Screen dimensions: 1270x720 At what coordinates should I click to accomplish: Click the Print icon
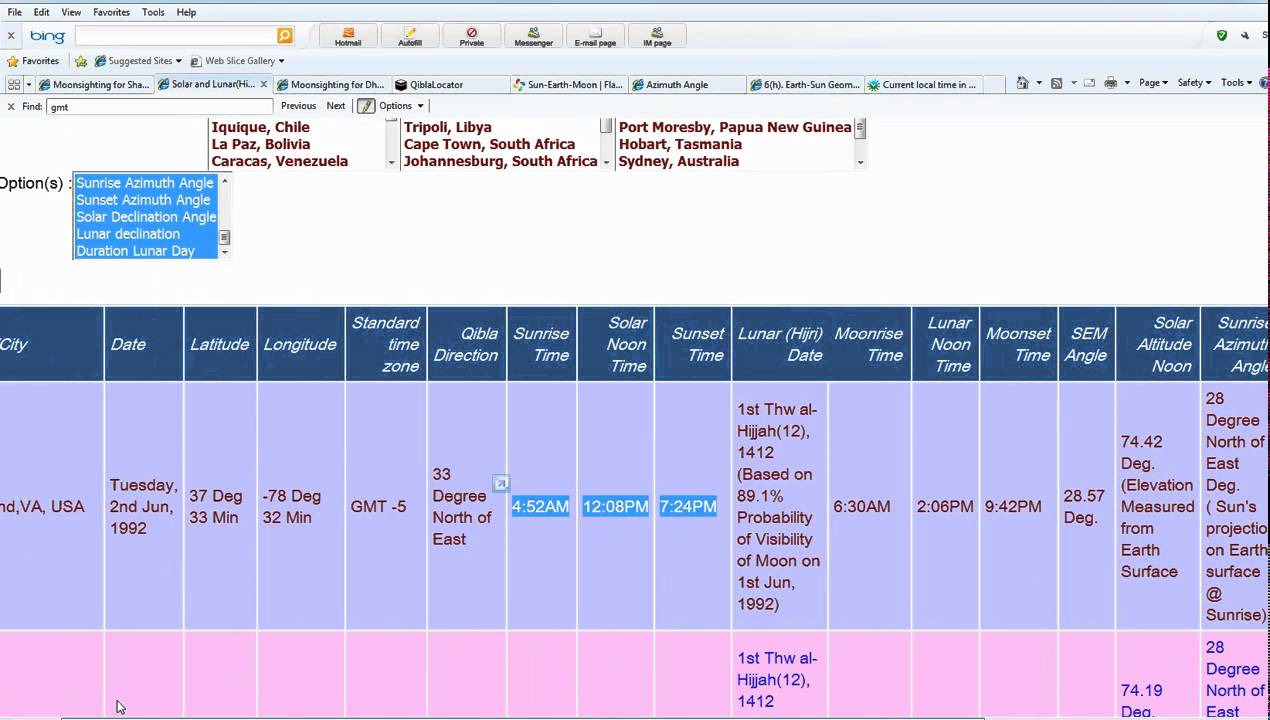[x=1110, y=83]
